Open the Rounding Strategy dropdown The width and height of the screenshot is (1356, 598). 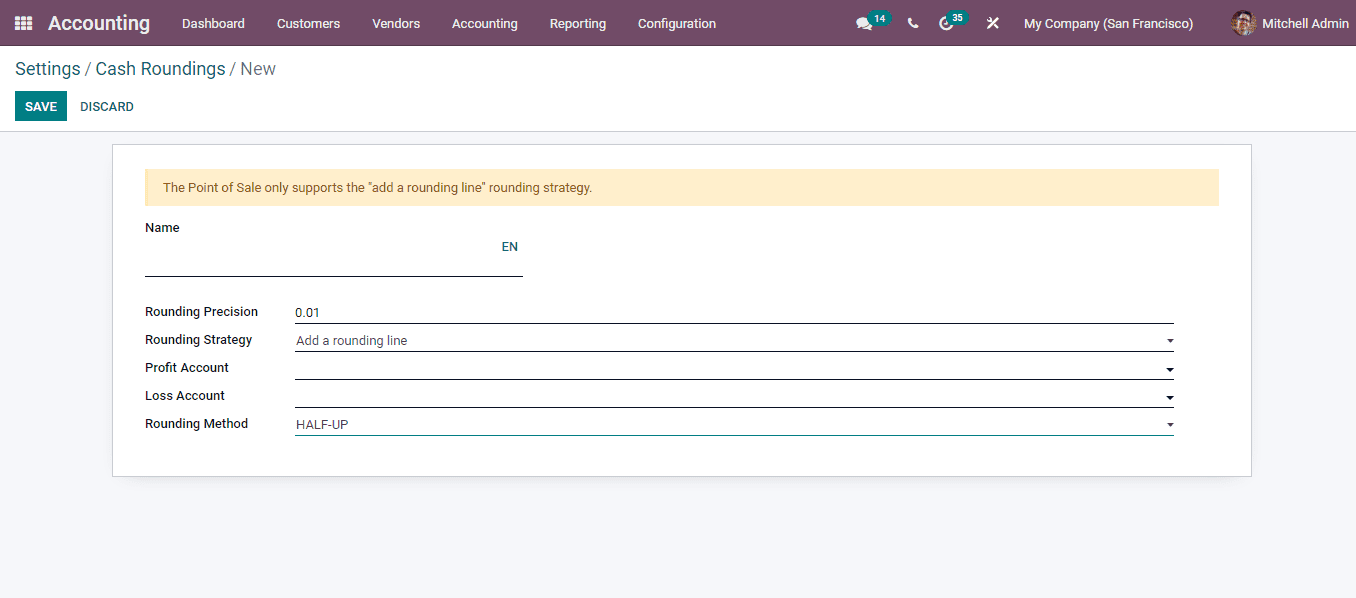pyautogui.click(x=1168, y=341)
